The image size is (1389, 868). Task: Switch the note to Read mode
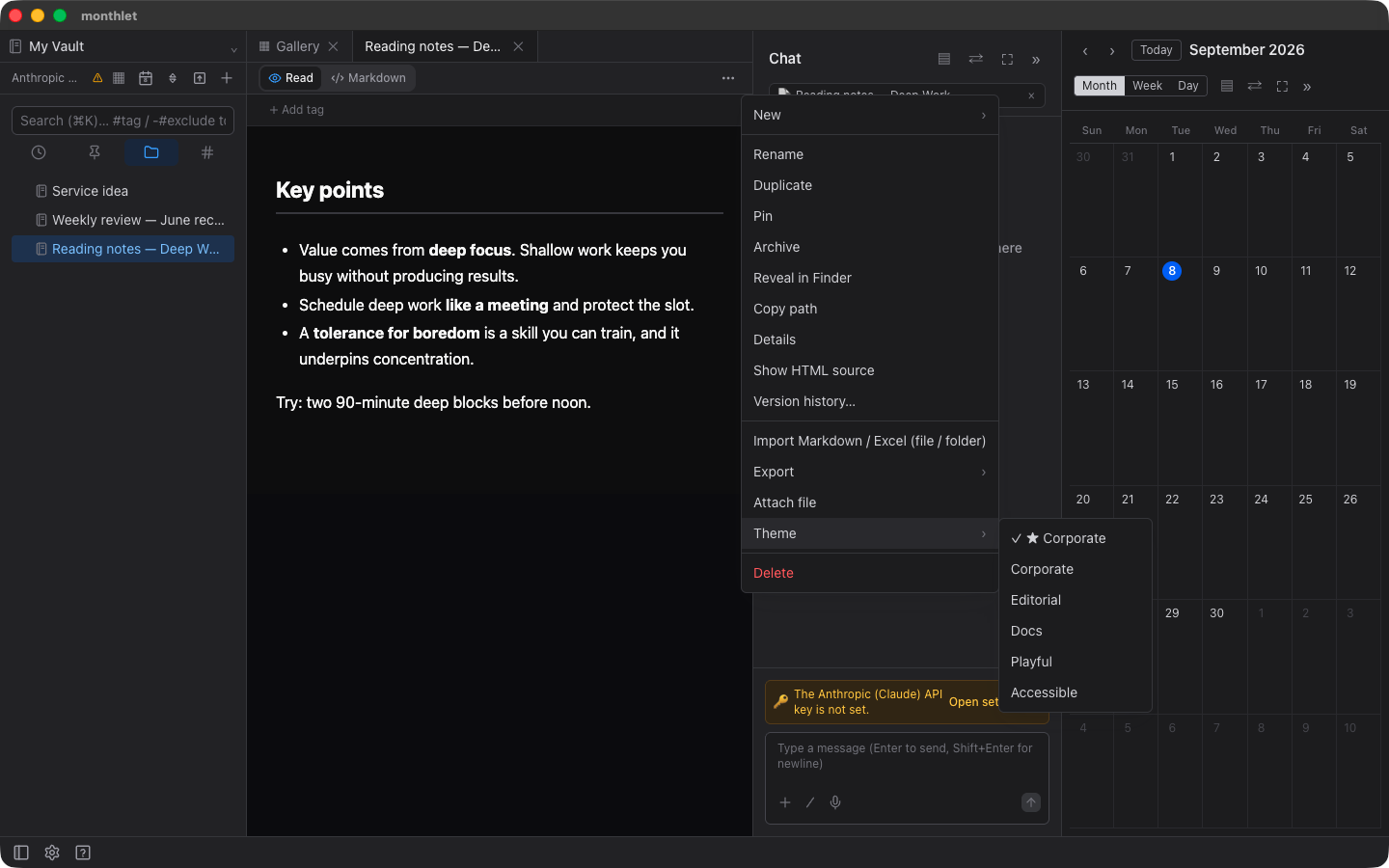pyautogui.click(x=290, y=78)
